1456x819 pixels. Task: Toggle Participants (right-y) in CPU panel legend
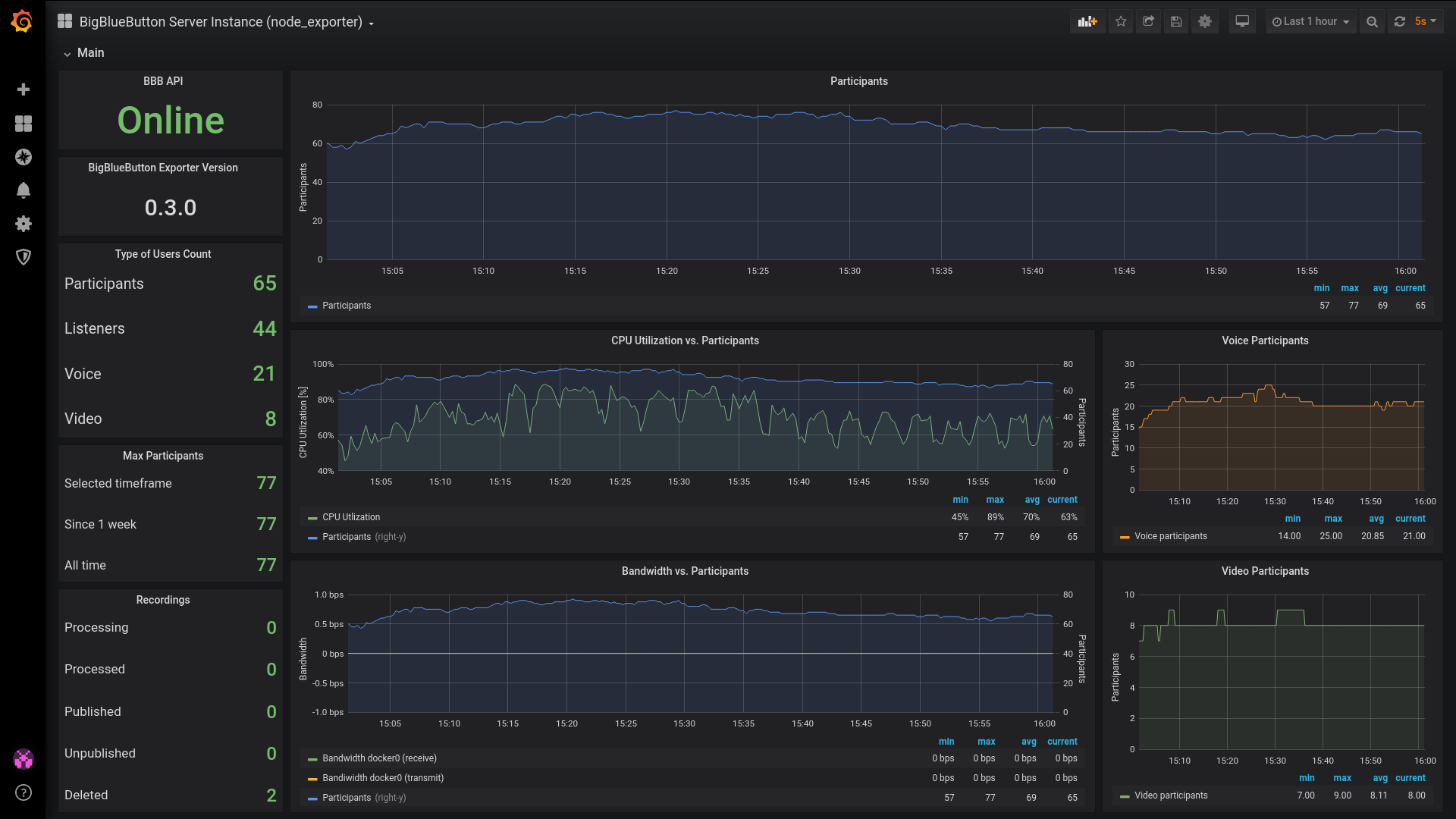(x=364, y=537)
